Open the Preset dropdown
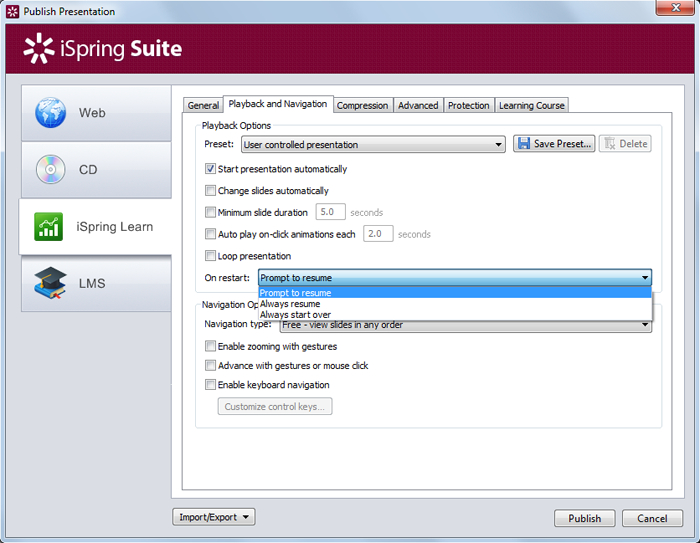700x543 pixels. tap(373, 144)
